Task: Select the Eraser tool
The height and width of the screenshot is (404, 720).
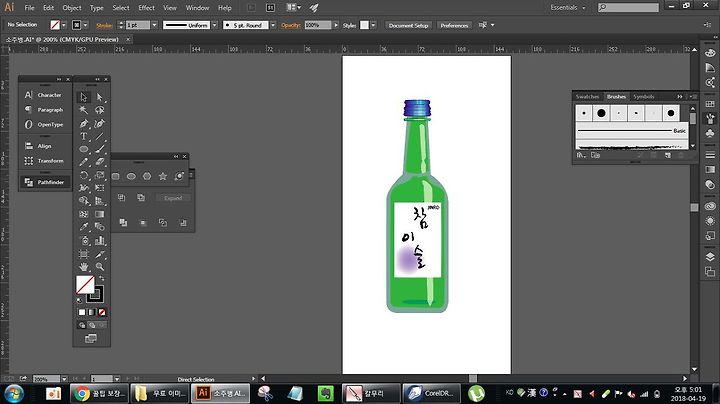Action: 100,162
